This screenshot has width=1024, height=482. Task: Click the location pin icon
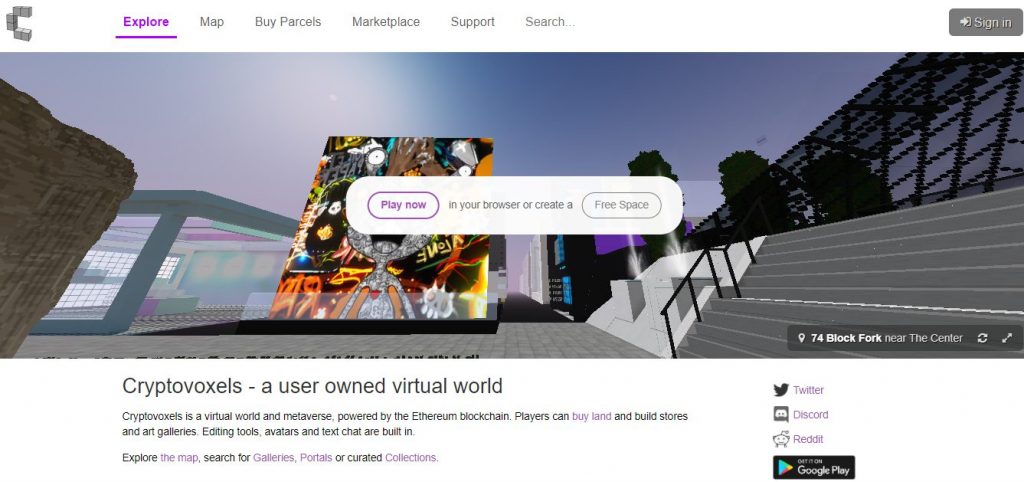point(801,338)
